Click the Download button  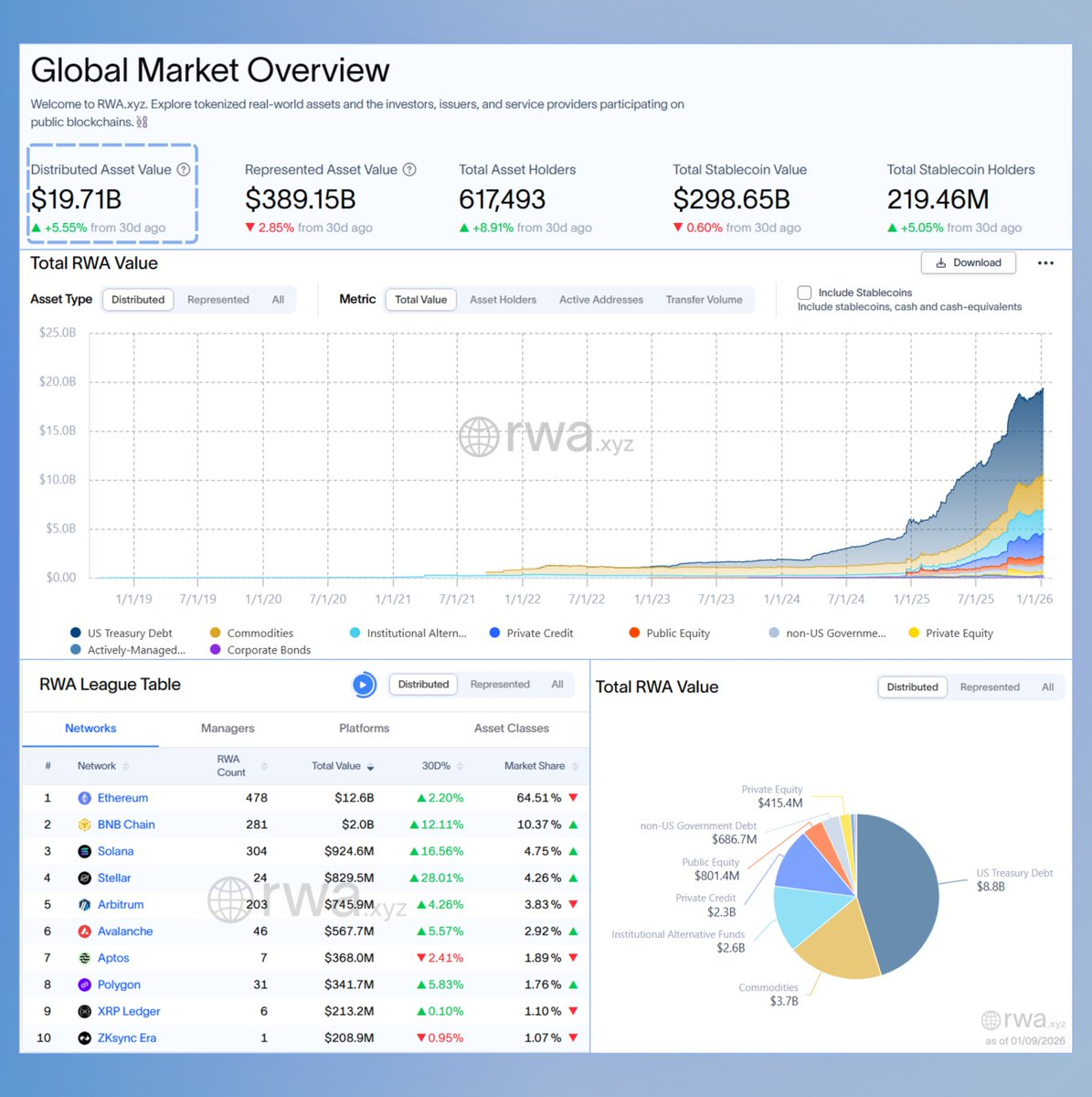968,262
